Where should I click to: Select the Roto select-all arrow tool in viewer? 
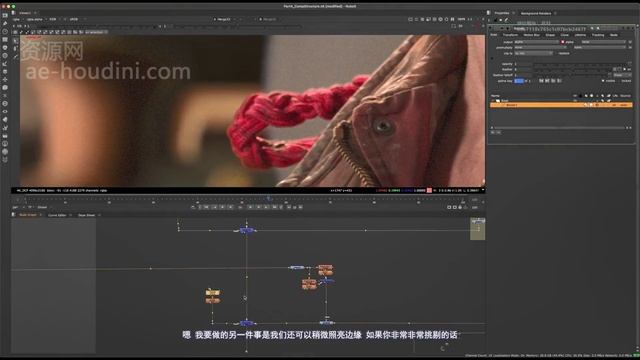(16, 41)
